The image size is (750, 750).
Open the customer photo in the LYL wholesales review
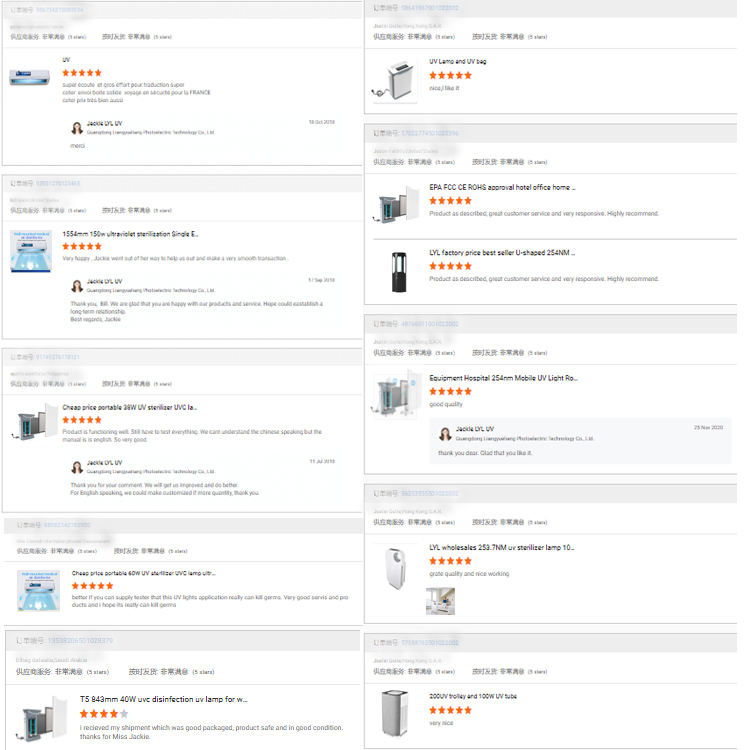(441, 600)
